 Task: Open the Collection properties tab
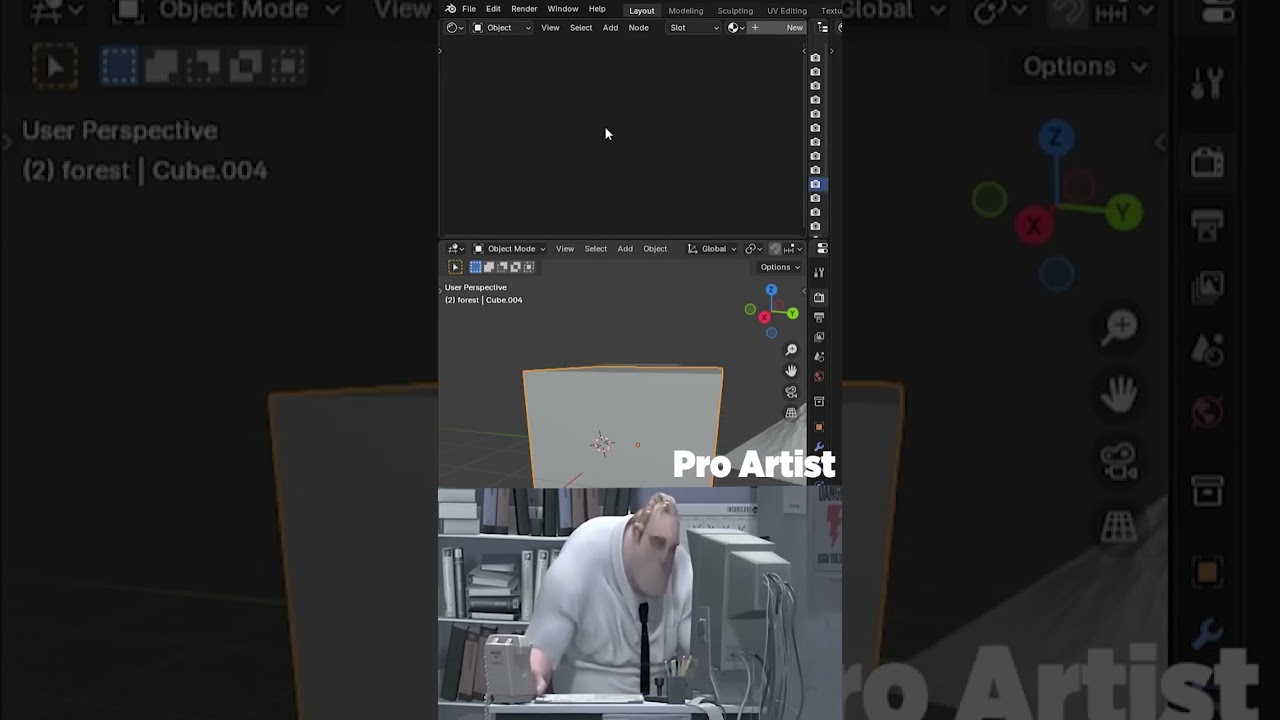click(x=819, y=402)
